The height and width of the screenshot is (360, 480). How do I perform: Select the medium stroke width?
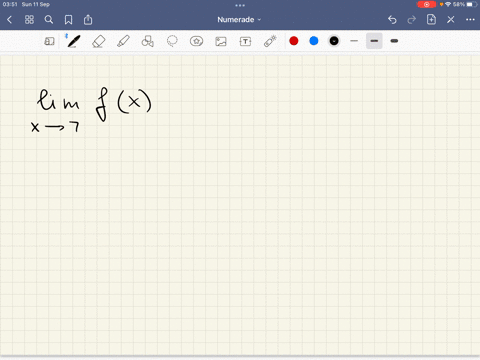pos(374,41)
